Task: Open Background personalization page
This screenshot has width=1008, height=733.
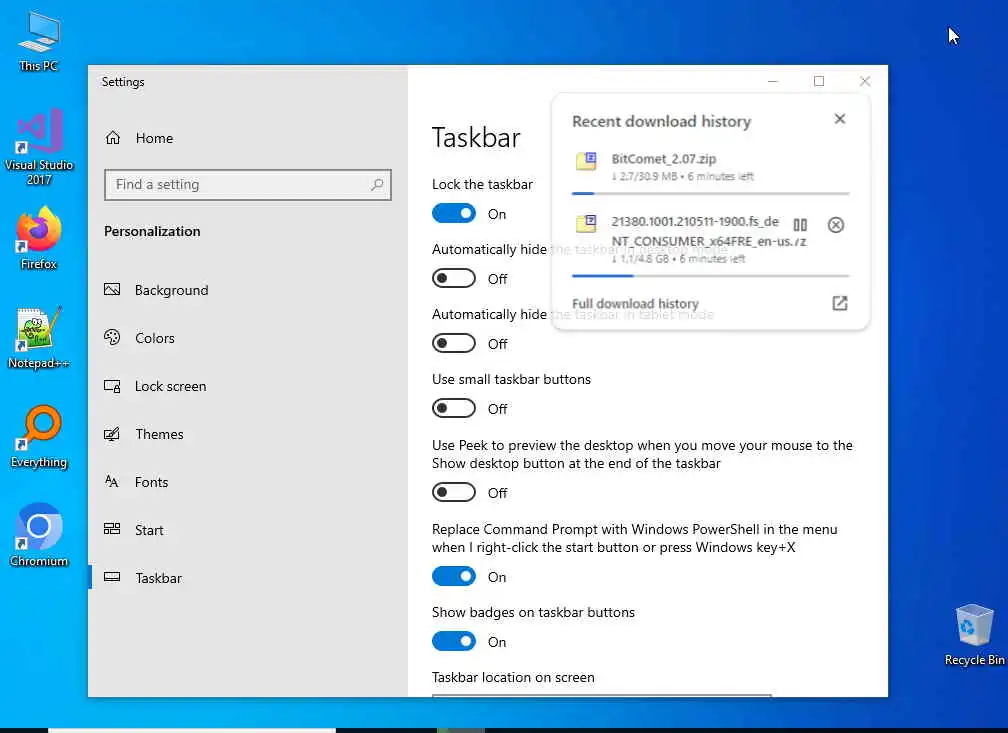Action: coord(172,290)
